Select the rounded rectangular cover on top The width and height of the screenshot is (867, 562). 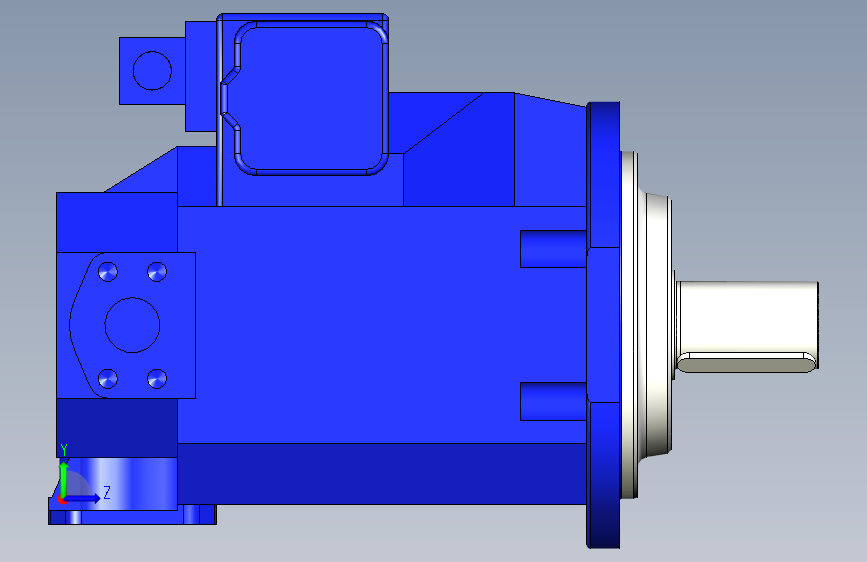click(x=311, y=98)
